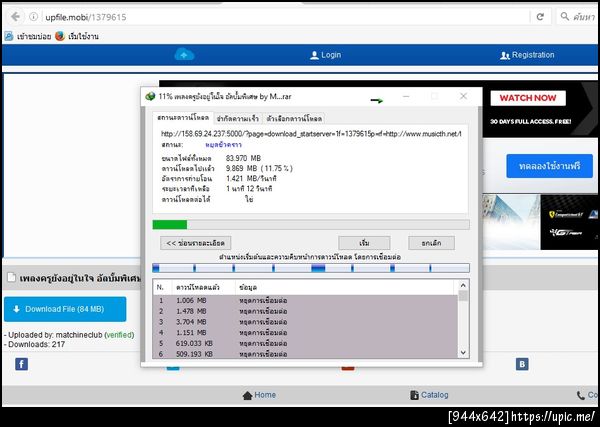Select connection row 4 with 1.151 MB

point(305,333)
